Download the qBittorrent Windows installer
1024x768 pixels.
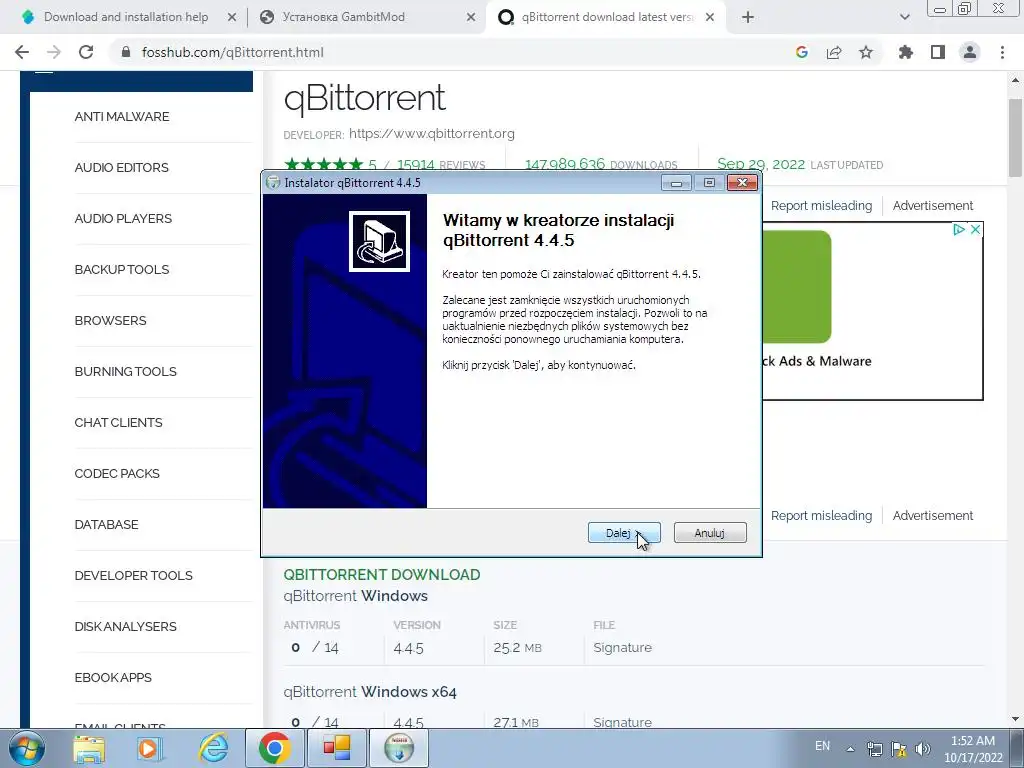pos(356,596)
